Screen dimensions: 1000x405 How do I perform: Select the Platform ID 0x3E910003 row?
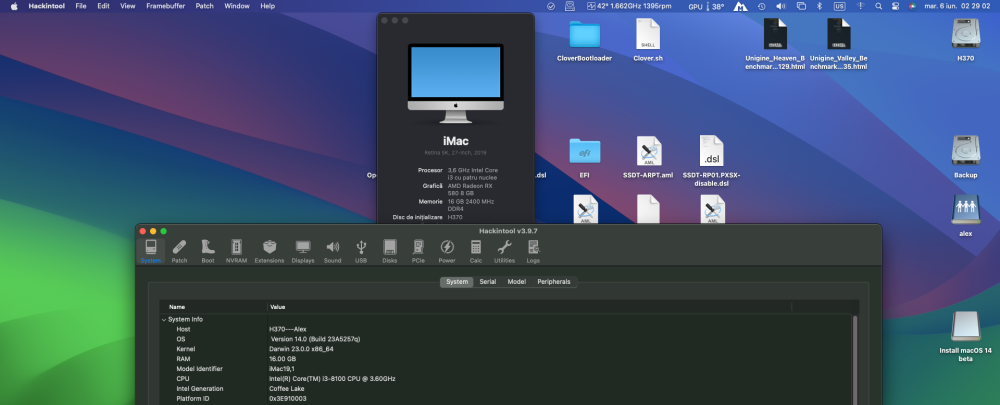click(506, 399)
